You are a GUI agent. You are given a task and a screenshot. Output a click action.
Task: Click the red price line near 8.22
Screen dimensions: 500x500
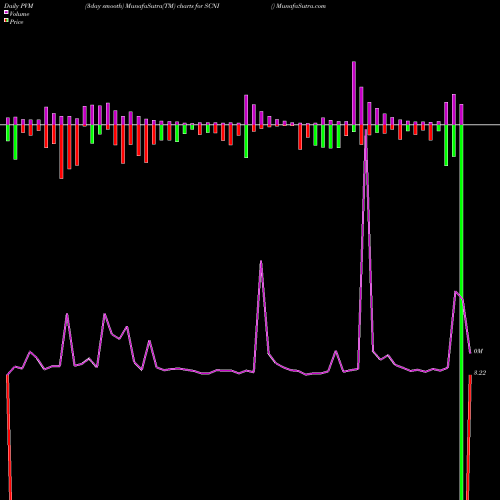469,437
